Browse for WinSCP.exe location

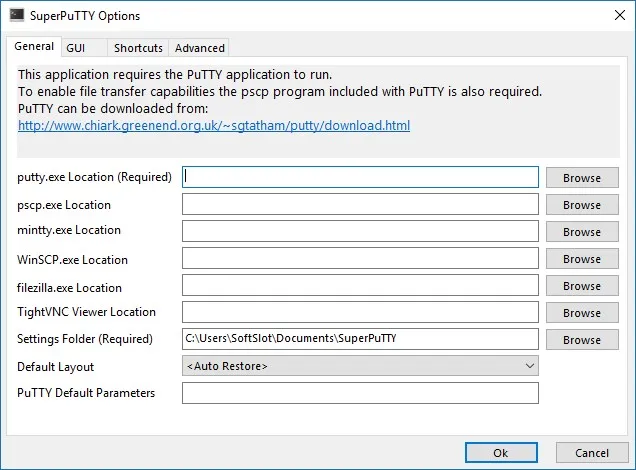[x=582, y=259]
